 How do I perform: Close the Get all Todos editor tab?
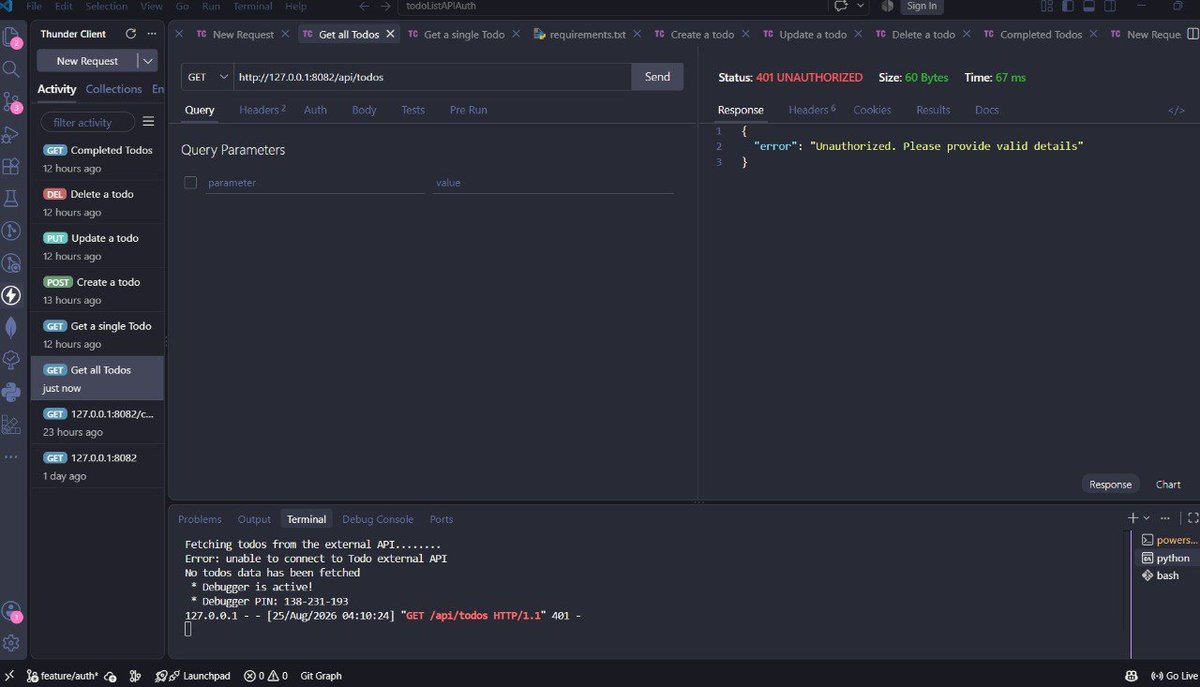point(390,34)
